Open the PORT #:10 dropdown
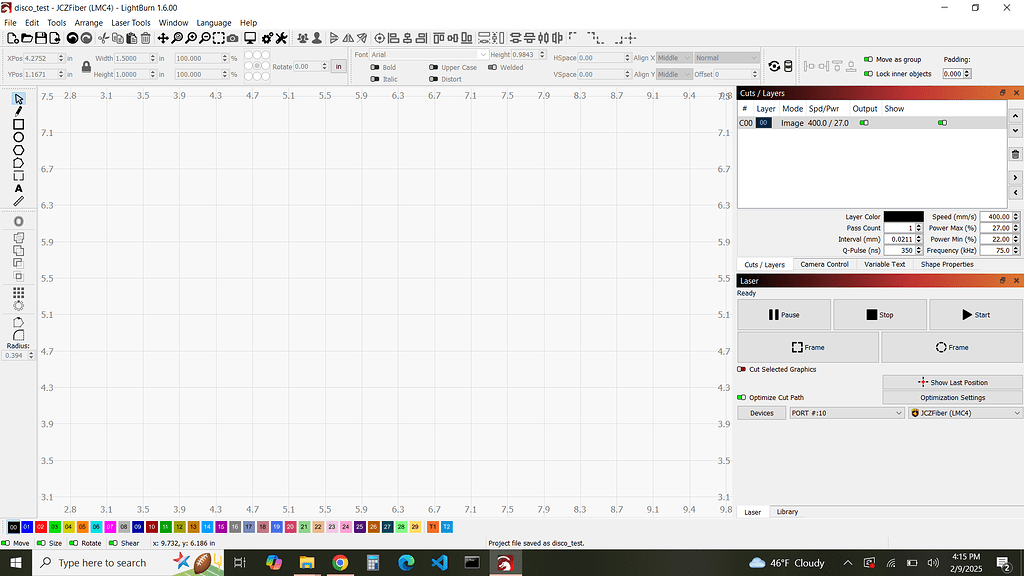Viewport: 1024px width, 576px height. click(846, 413)
